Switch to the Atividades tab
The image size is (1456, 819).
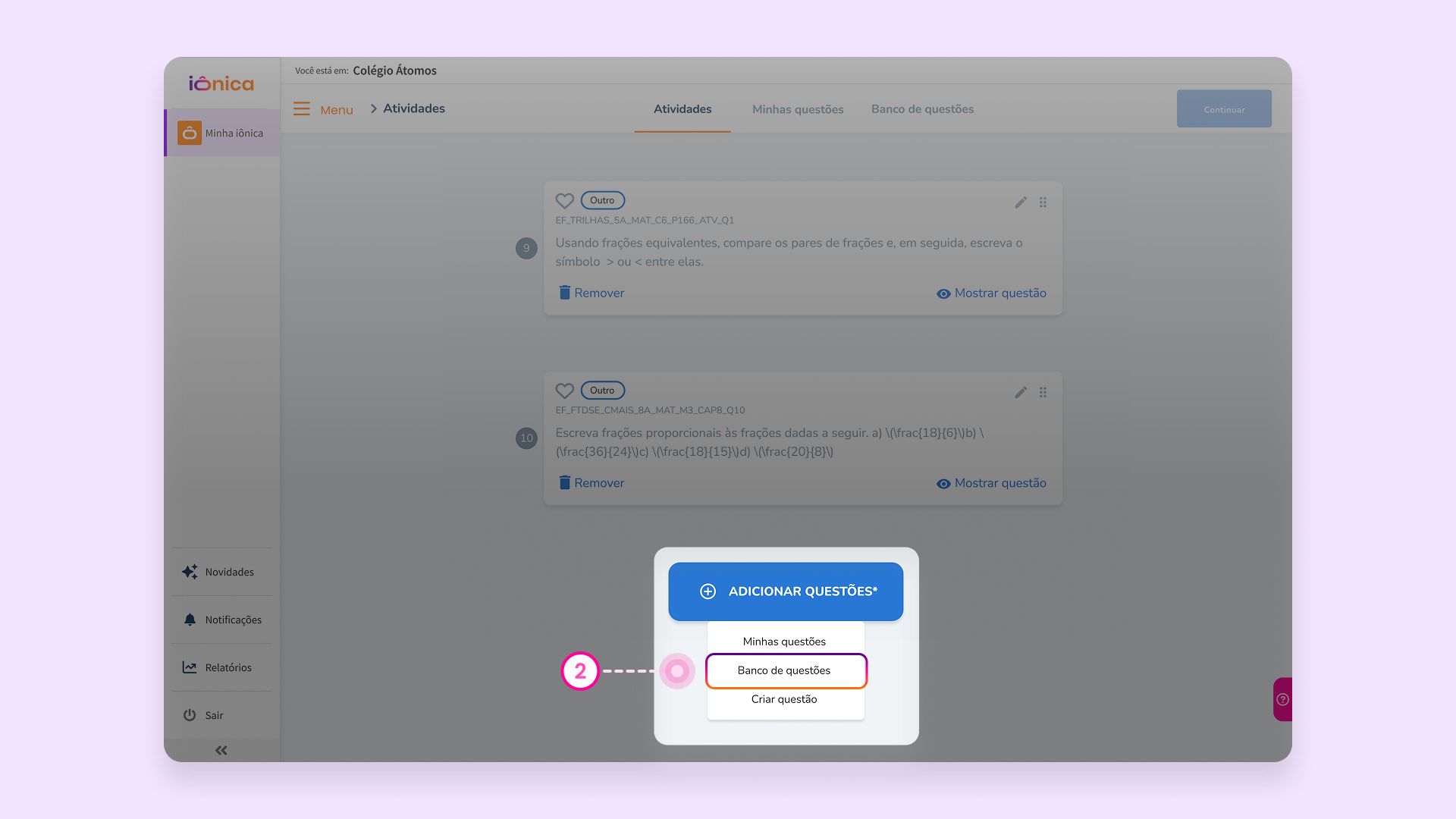click(682, 109)
